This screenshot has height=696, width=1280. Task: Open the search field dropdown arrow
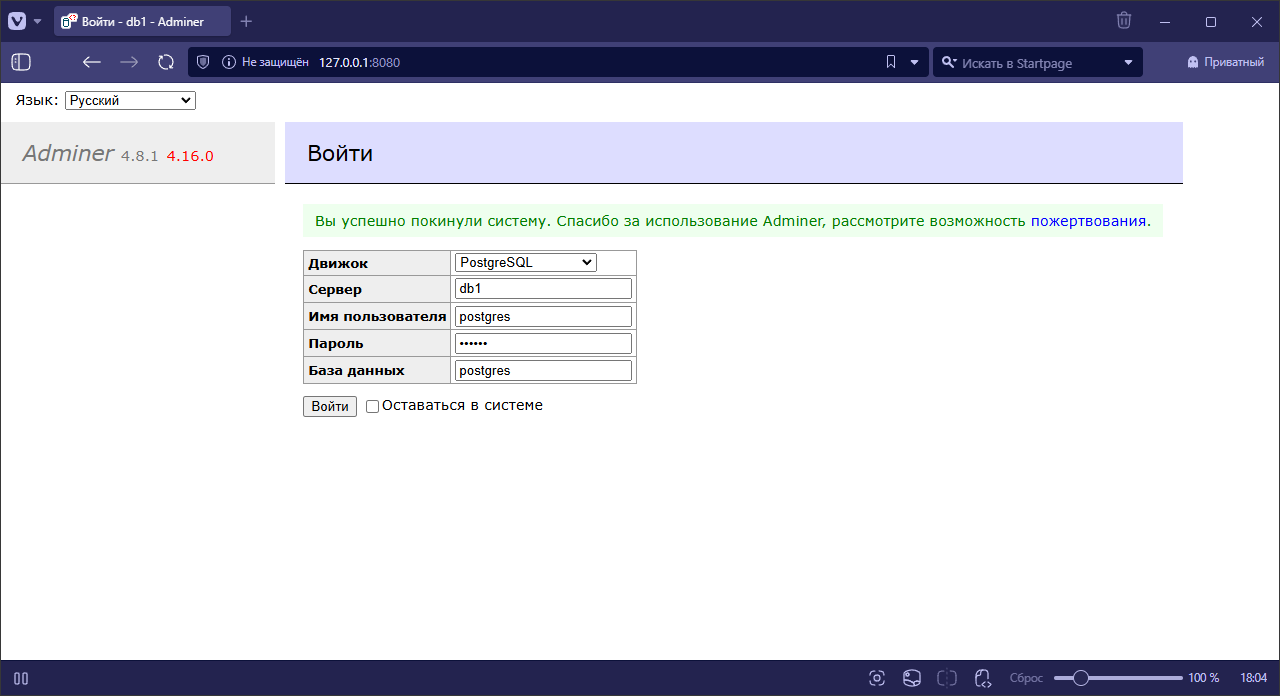(x=1128, y=62)
